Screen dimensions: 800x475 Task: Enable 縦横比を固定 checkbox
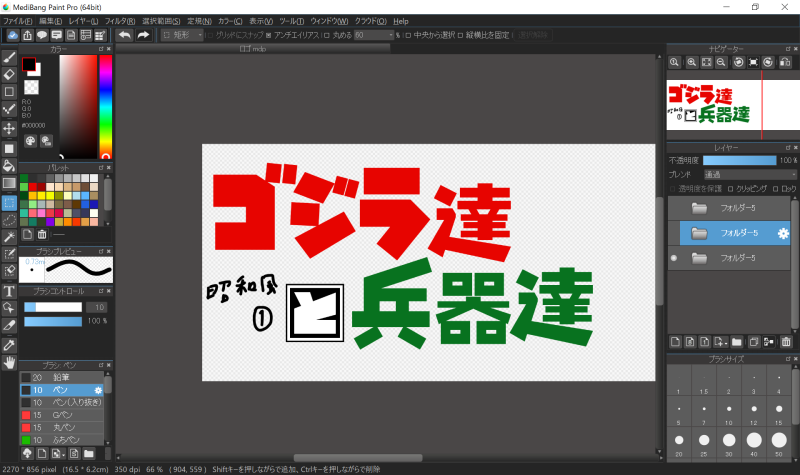pyautogui.click(x=460, y=35)
